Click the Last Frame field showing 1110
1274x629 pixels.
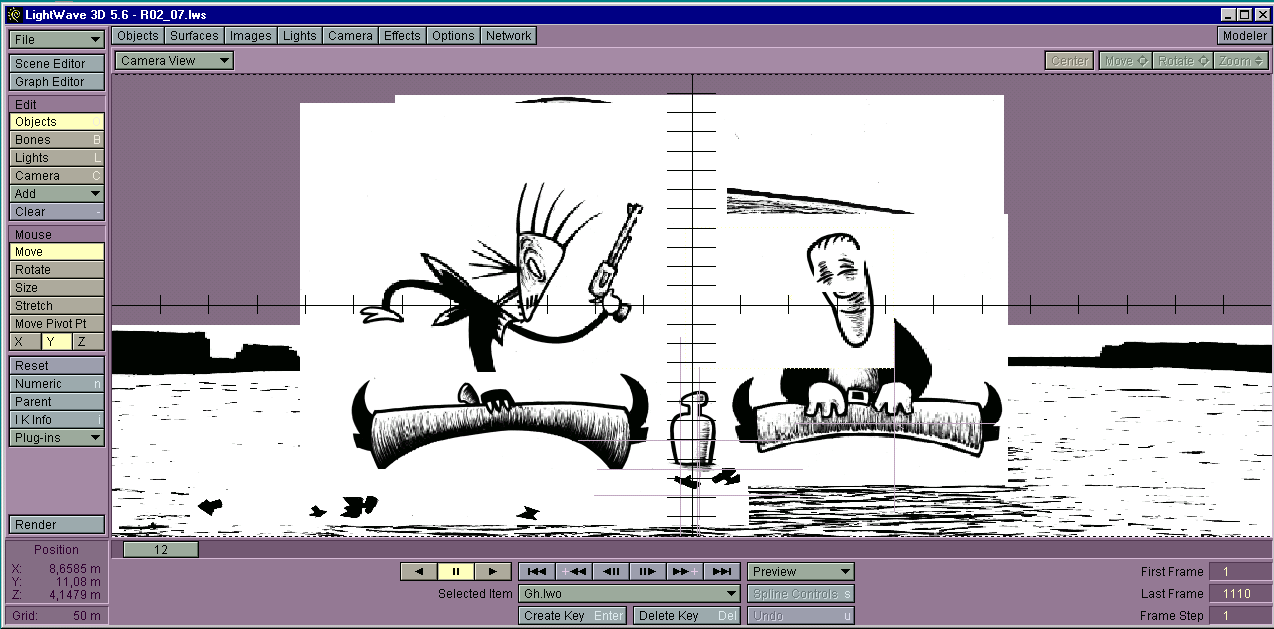(x=1236, y=594)
